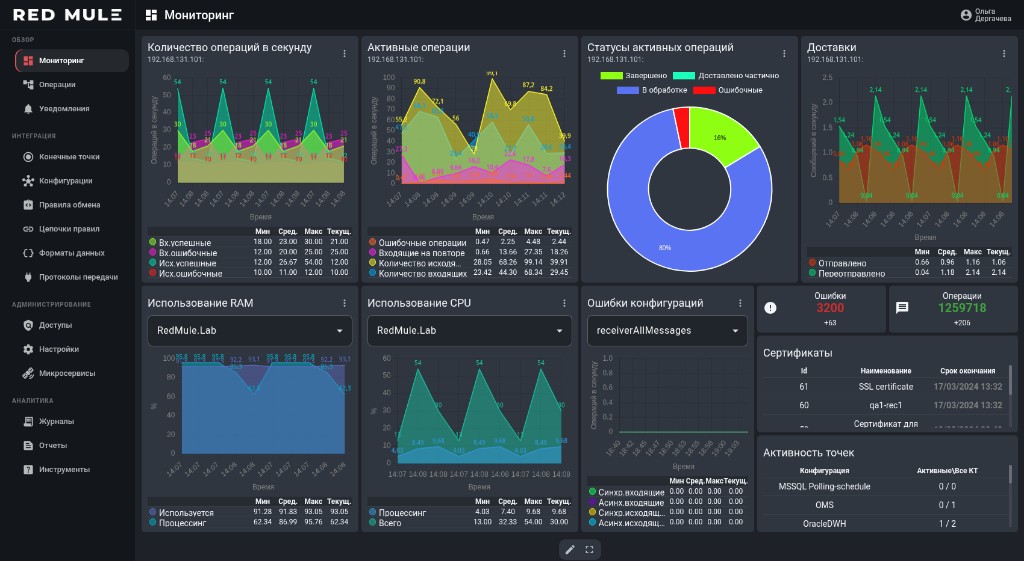This screenshot has height=561, width=1024.
Task: Click the Журналы icon
Action: pyautogui.click(x=28, y=421)
